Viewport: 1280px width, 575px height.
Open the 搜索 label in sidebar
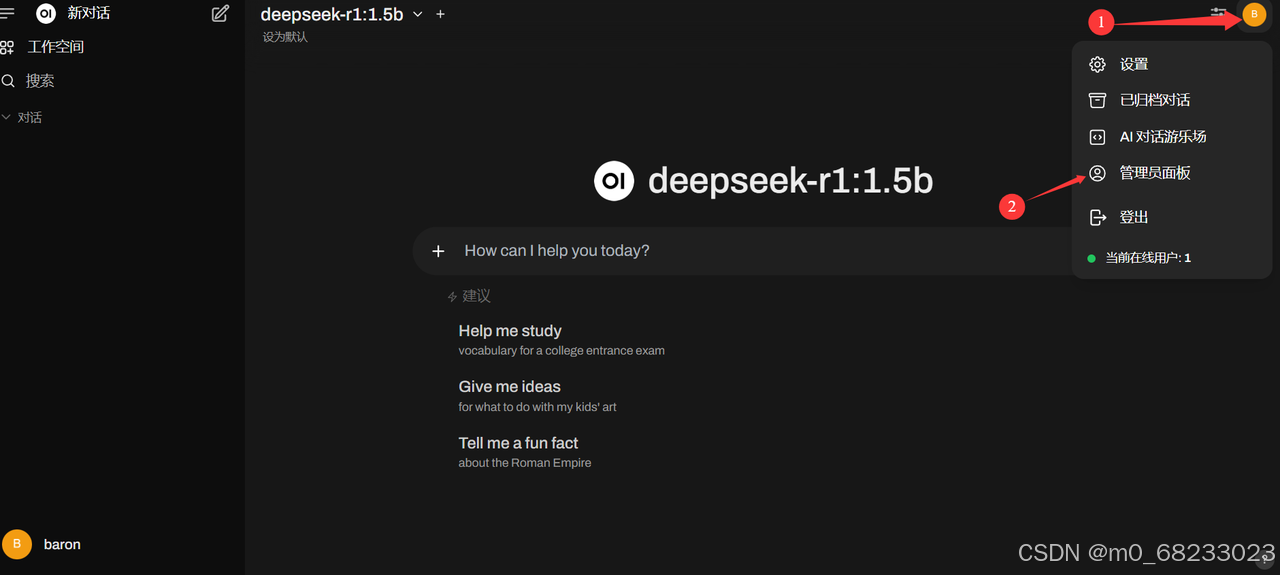pos(40,81)
